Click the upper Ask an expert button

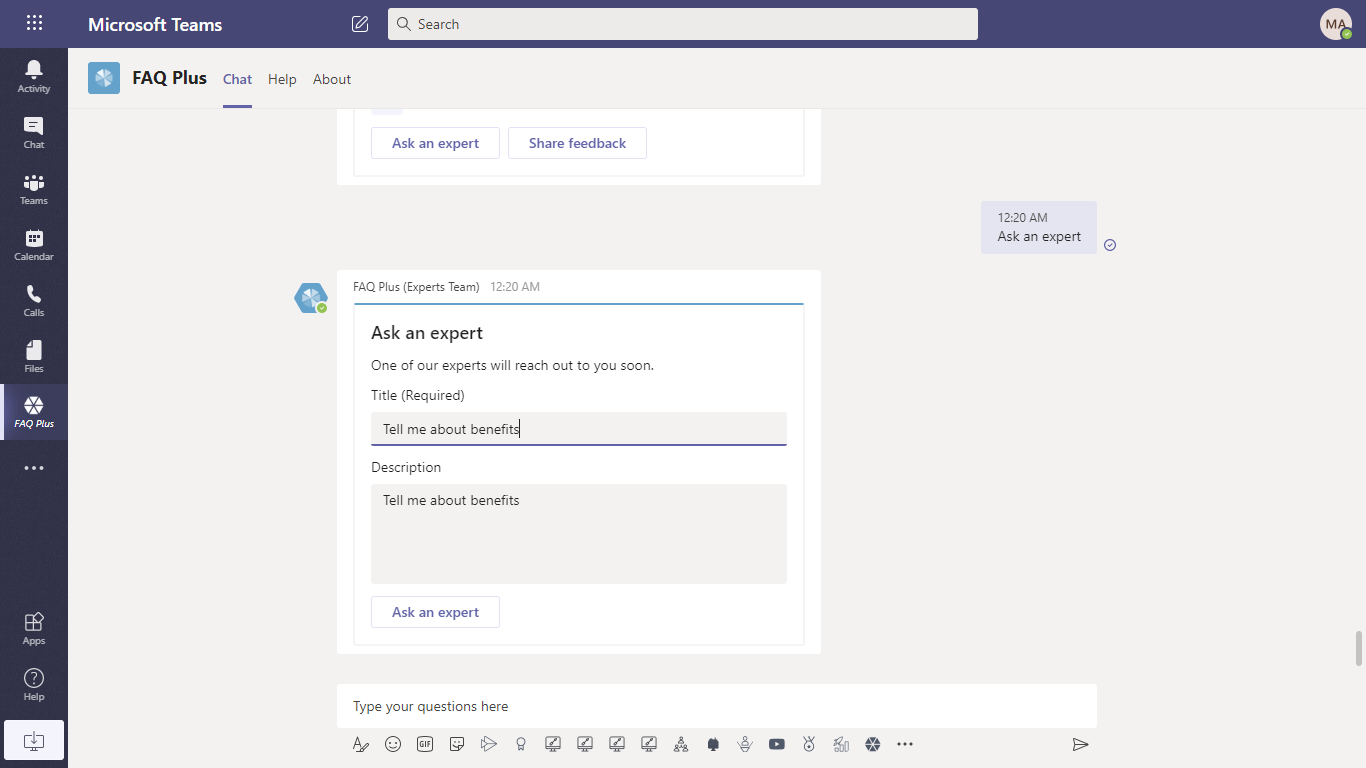[x=435, y=143]
